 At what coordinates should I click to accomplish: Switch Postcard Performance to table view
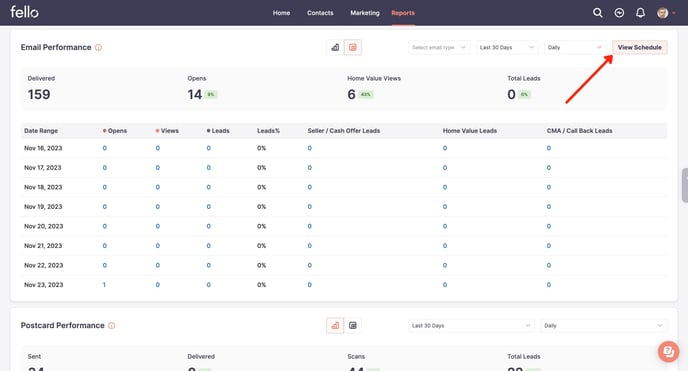pyautogui.click(x=353, y=325)
